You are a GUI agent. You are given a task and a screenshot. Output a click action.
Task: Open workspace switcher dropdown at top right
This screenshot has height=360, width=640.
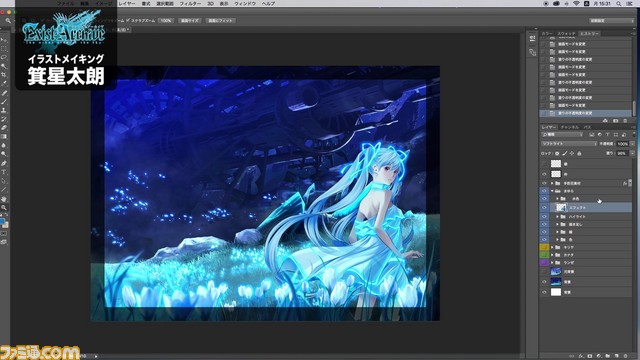coord(611,20)
